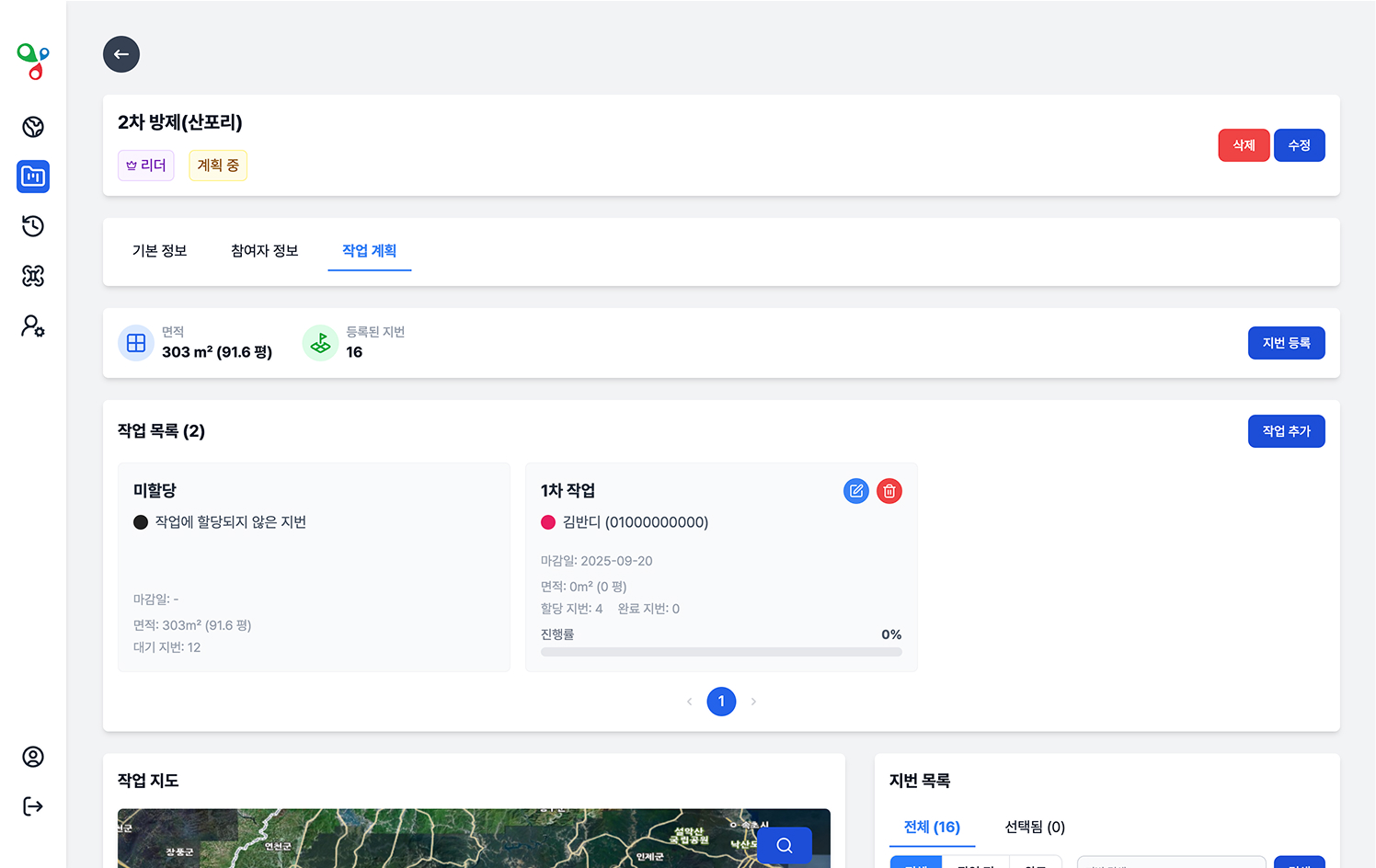1376x868 pixels.
Task: Click the map search magnifier button
Action: [x=784, y=845]
